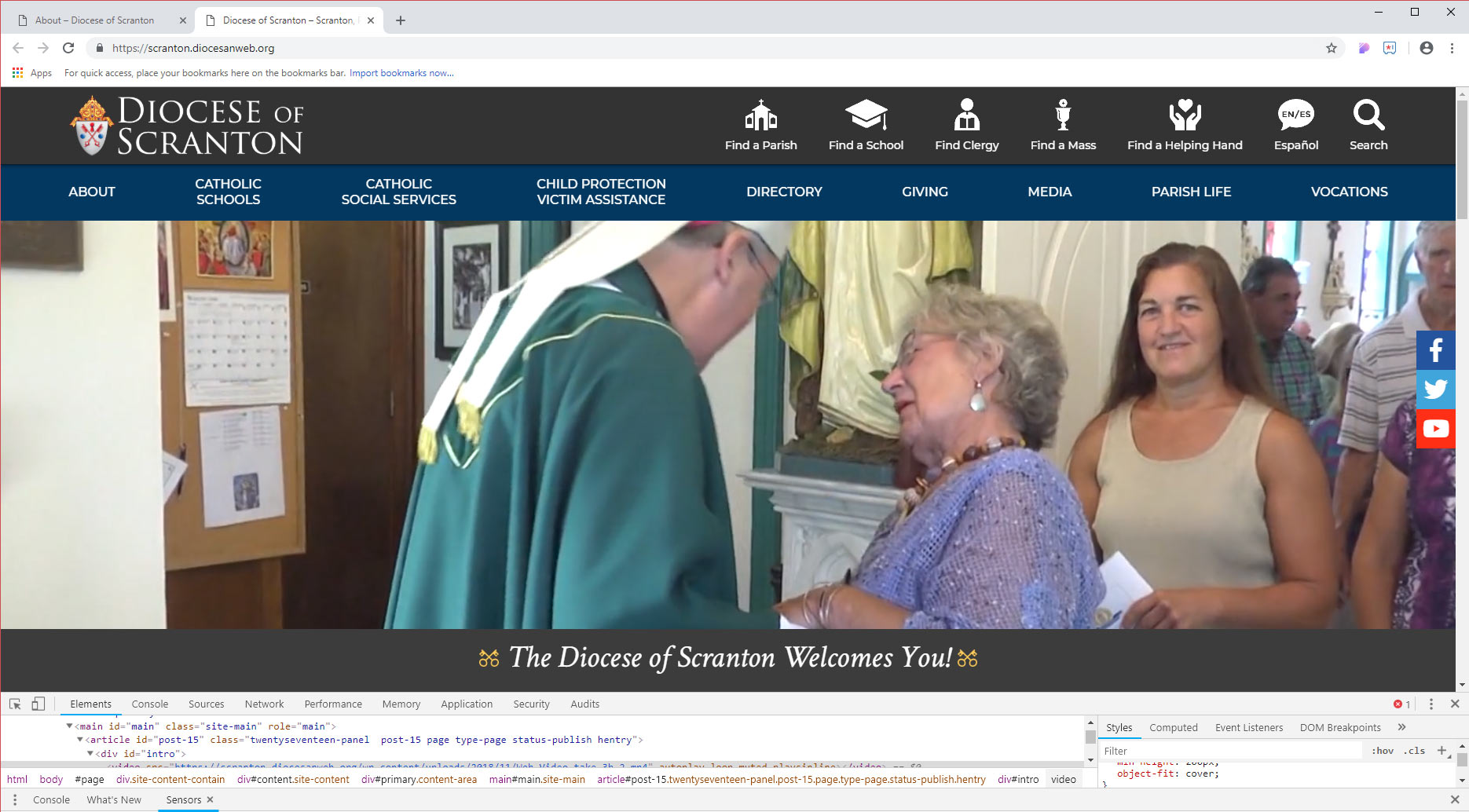Open the Catholic Social Services menu link
The height and width of the screenshot is (812, 1469).
(398, 192)
